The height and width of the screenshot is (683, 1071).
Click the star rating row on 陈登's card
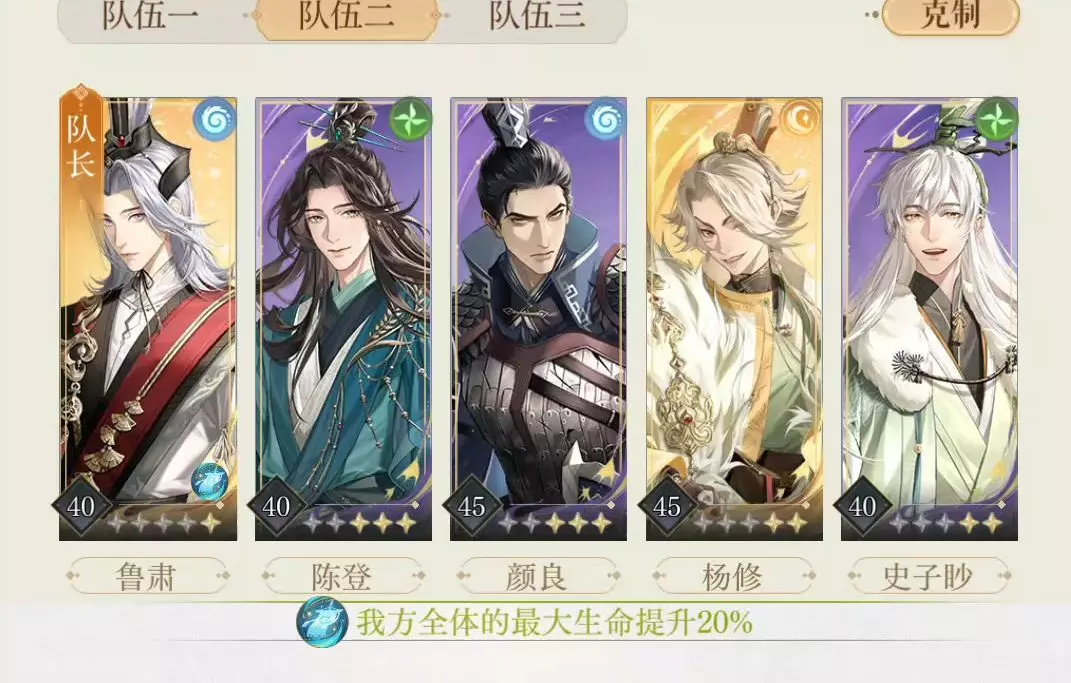[360, 523]
